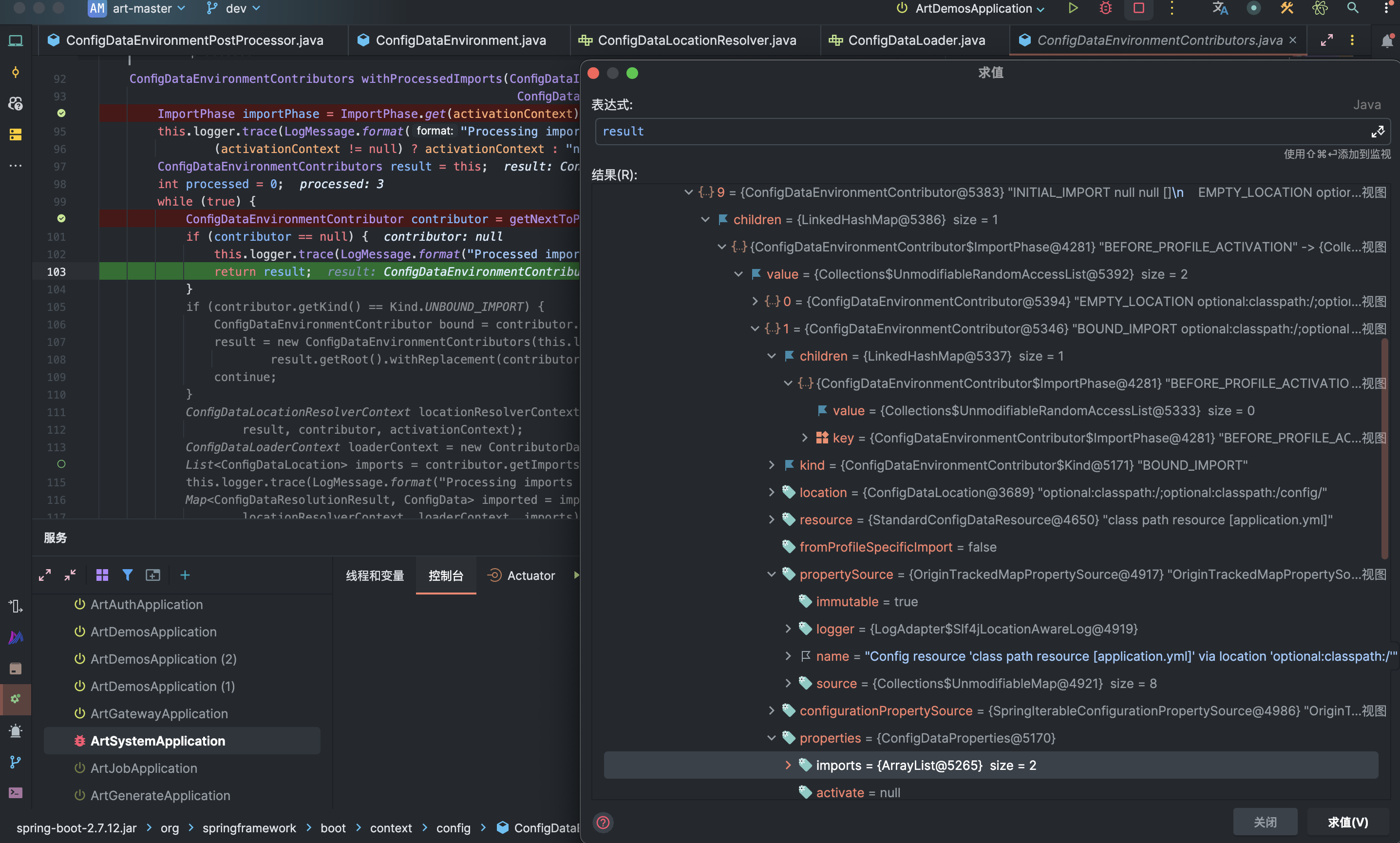Toggle the hollow breakpoint near line 114
The height and width of the screenshot is (843, 1400).
[61, 464]
